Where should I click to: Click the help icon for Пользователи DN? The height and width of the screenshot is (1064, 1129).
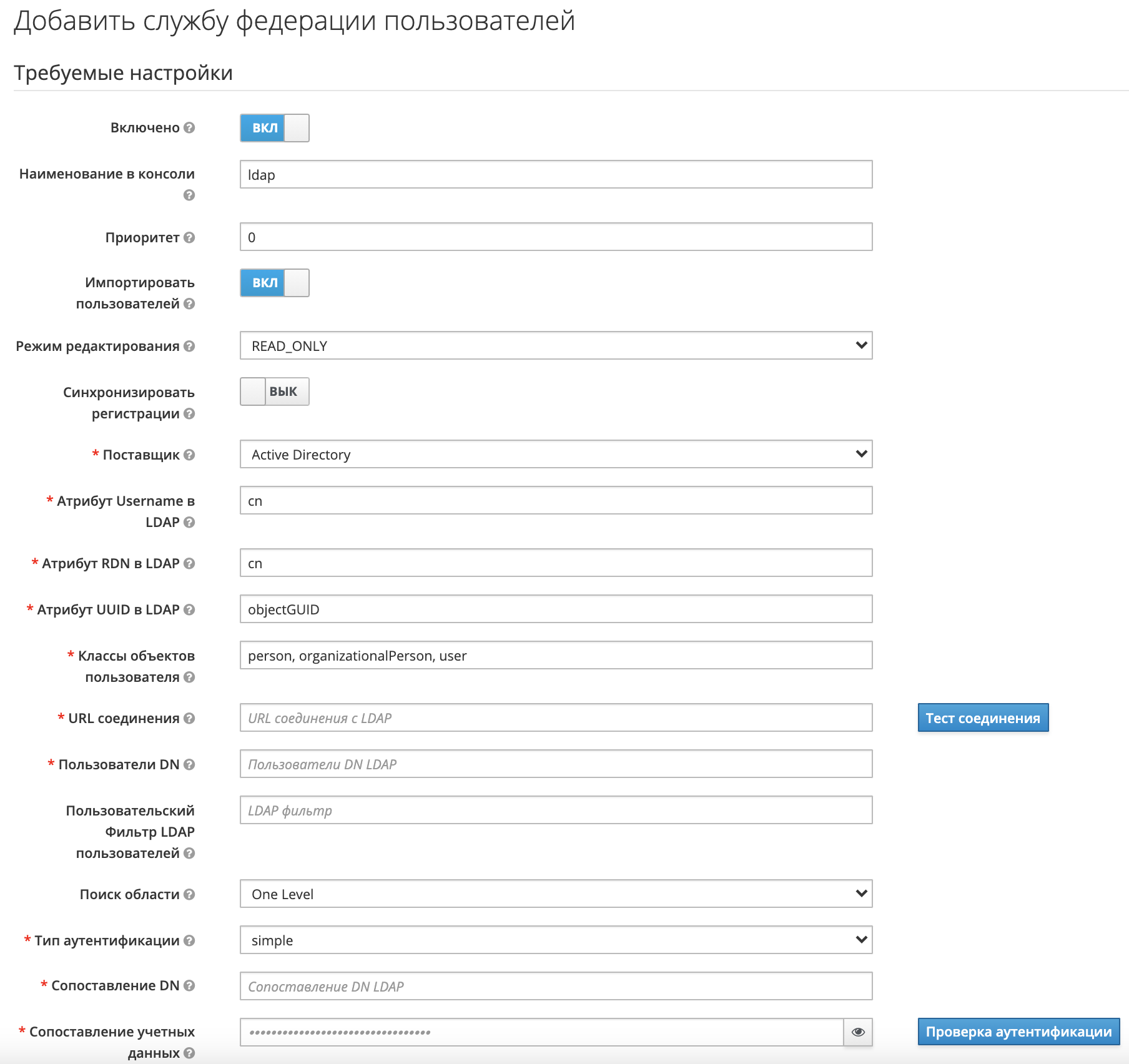click(189, 764)
